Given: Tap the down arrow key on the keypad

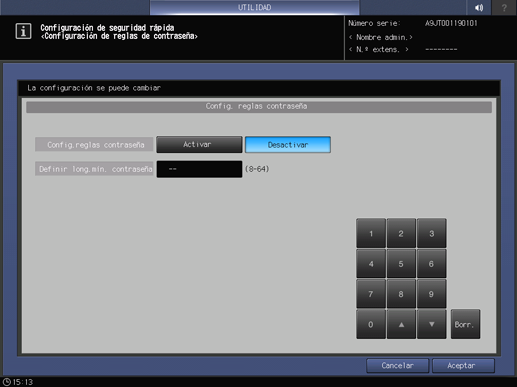Looking at the screenshot, I should click(431, 324).
